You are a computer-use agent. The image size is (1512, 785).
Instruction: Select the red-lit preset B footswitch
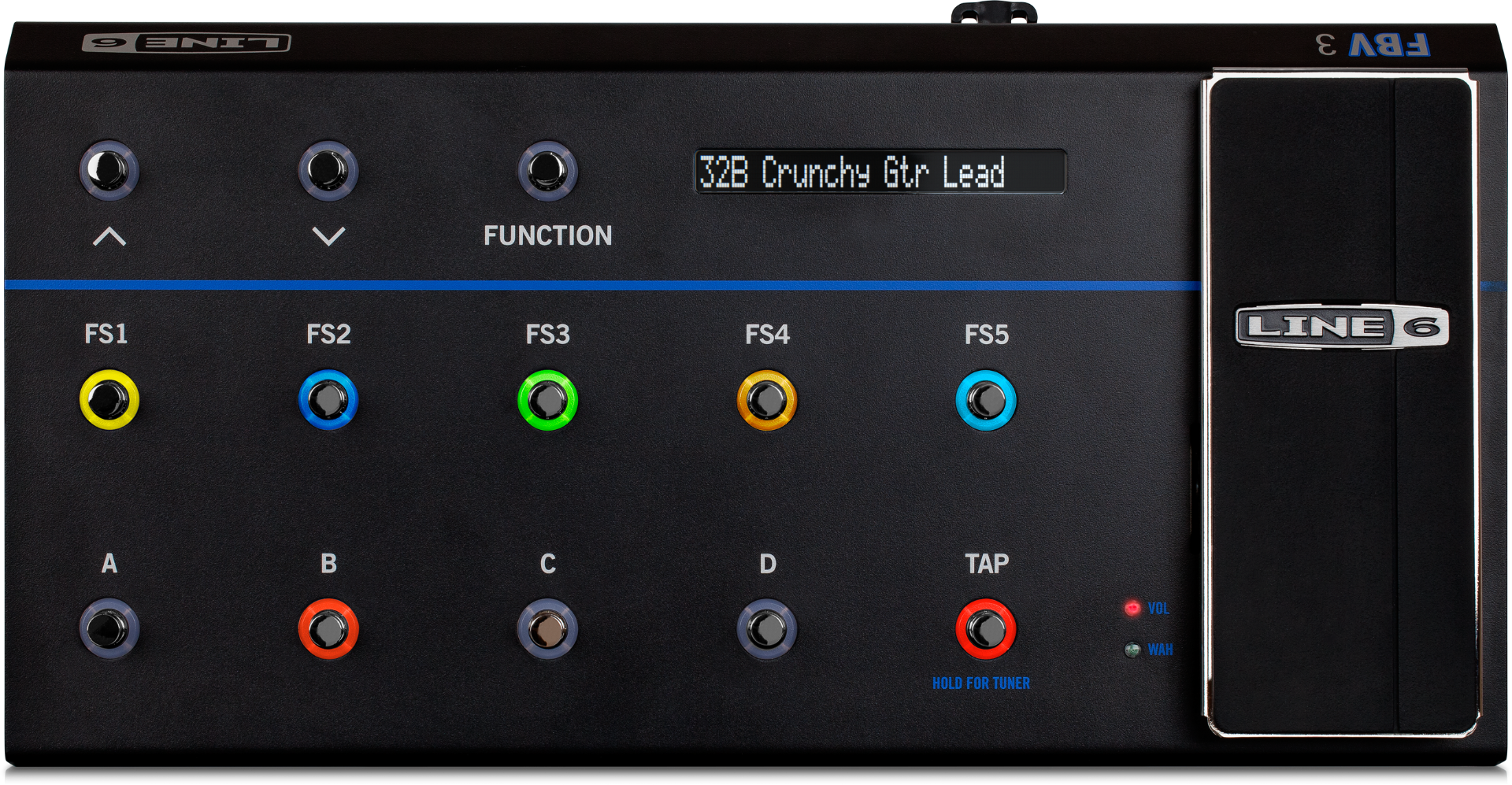[x=328, y=628]
